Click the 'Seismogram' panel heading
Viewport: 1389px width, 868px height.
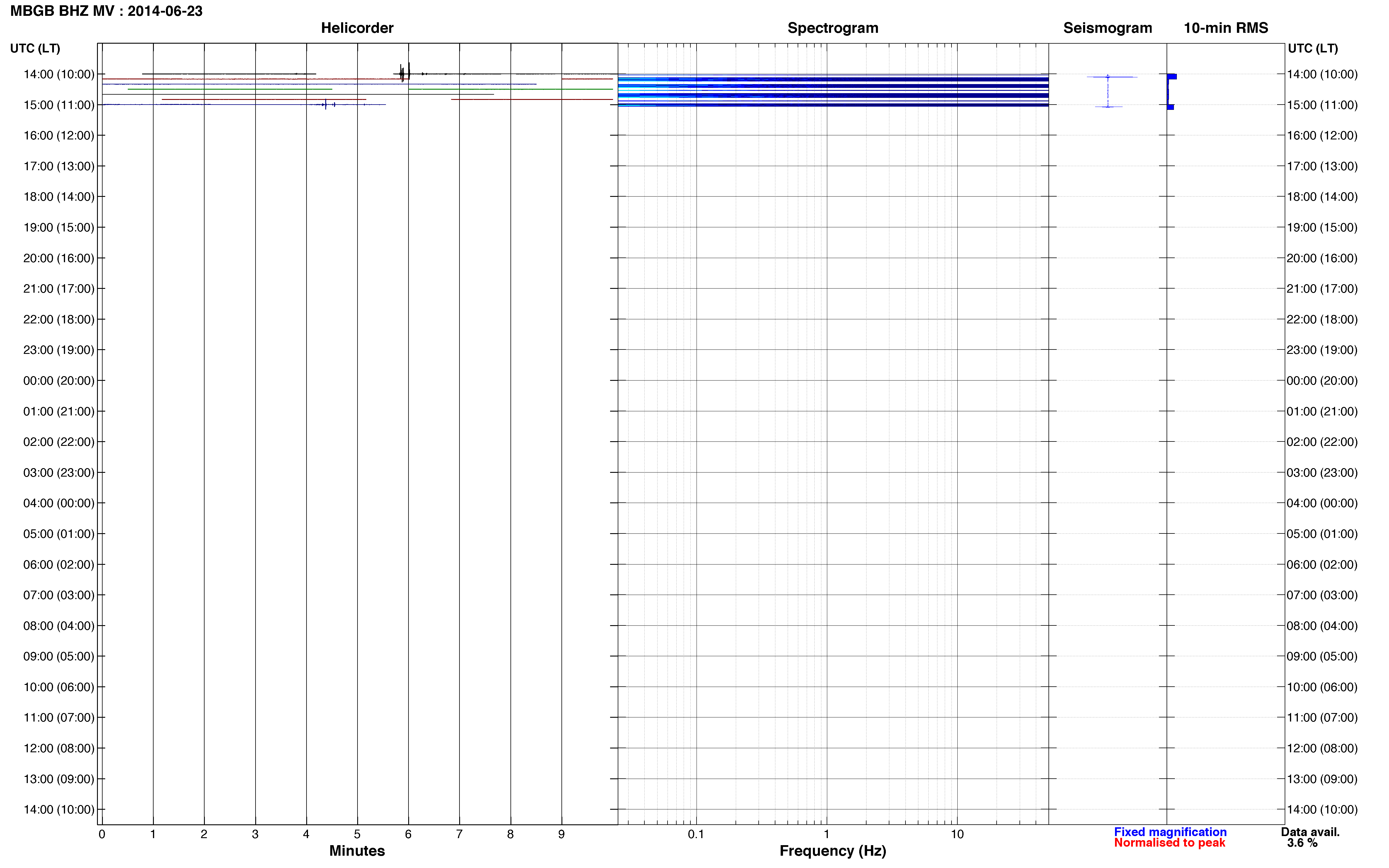(x=1107, y=28)
